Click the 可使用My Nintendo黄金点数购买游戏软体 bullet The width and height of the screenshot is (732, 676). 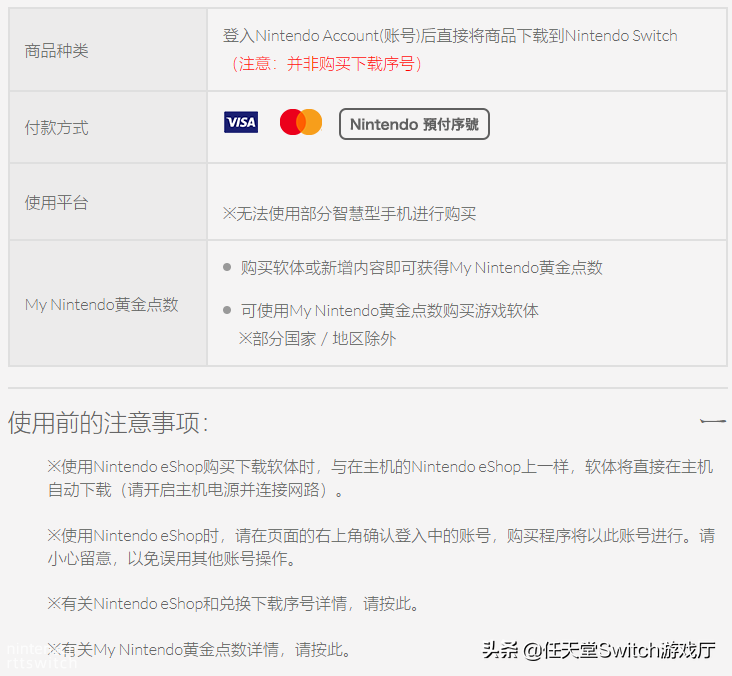coord(389,311)
